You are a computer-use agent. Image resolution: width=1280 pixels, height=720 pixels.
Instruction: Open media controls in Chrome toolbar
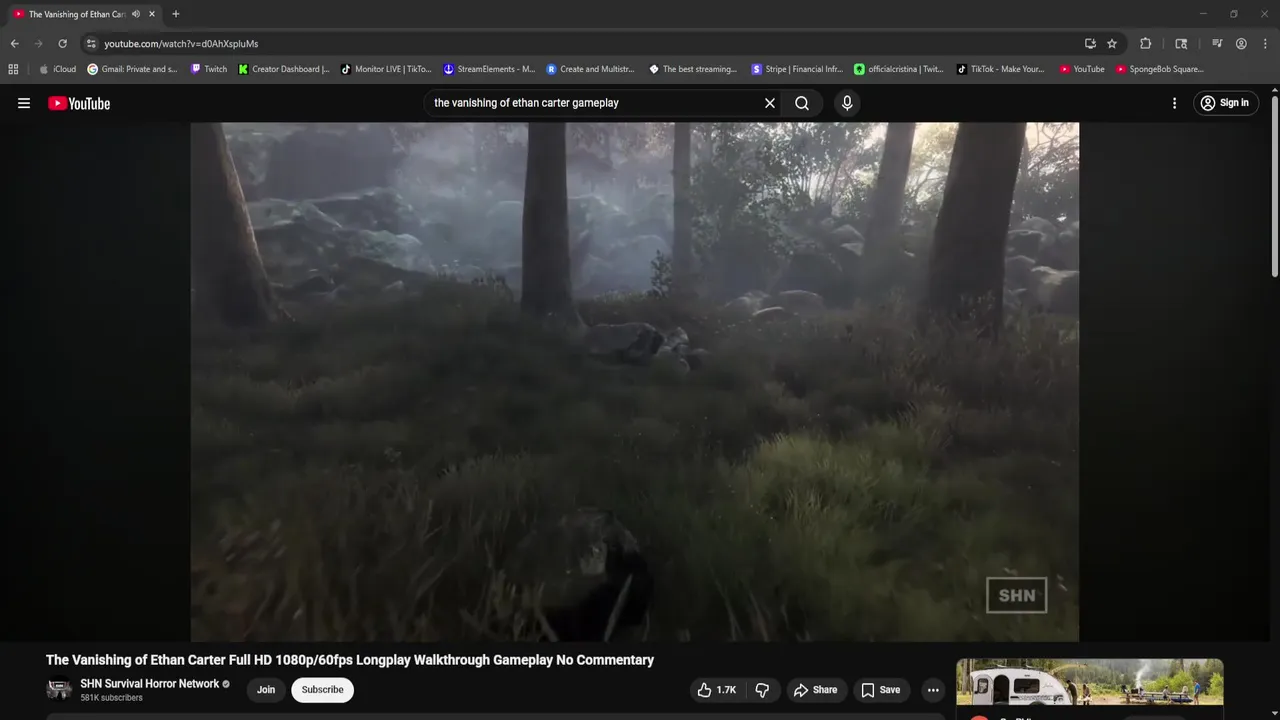coord(1217,44)
